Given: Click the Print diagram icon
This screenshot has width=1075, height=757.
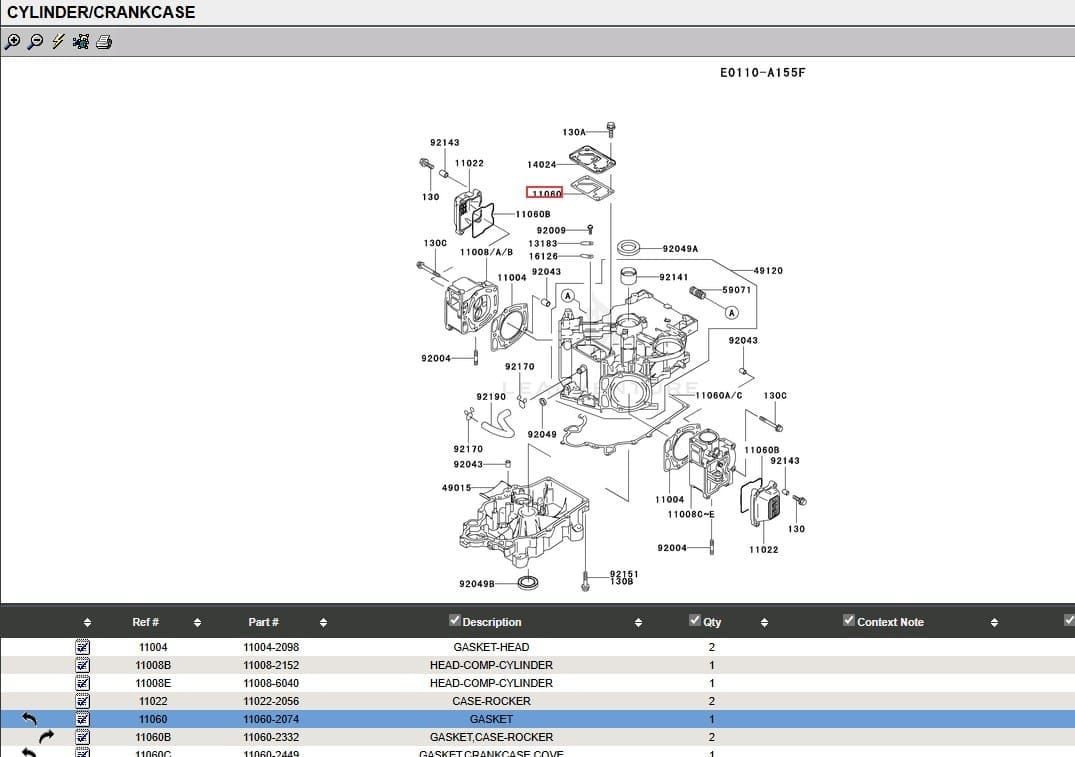Looking at the screenshot, I should pos(104,42).
